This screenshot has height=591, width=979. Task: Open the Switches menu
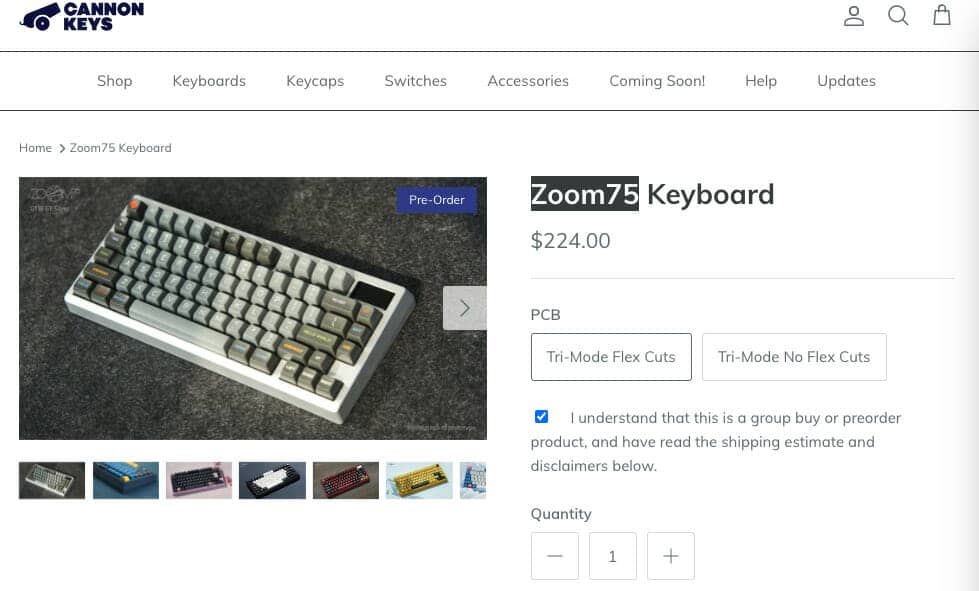point(415,81)
